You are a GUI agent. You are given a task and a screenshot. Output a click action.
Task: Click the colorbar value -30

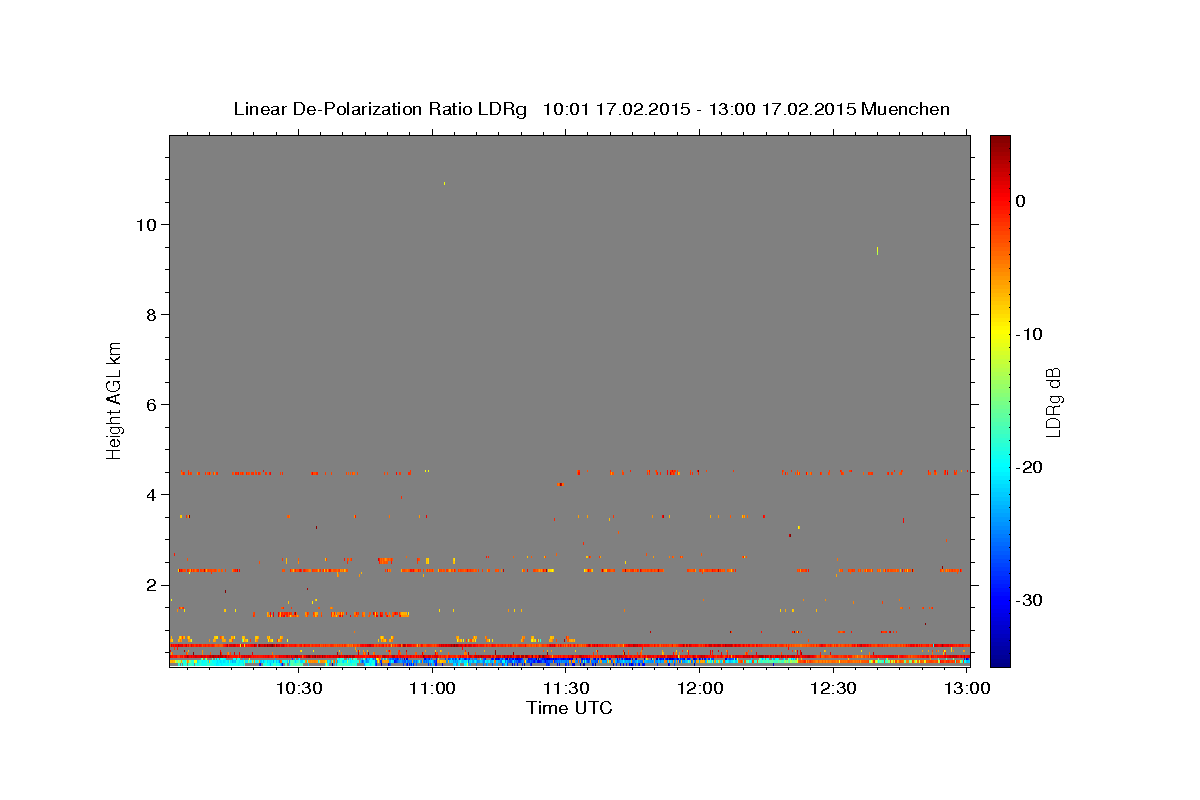[1030, 600]
